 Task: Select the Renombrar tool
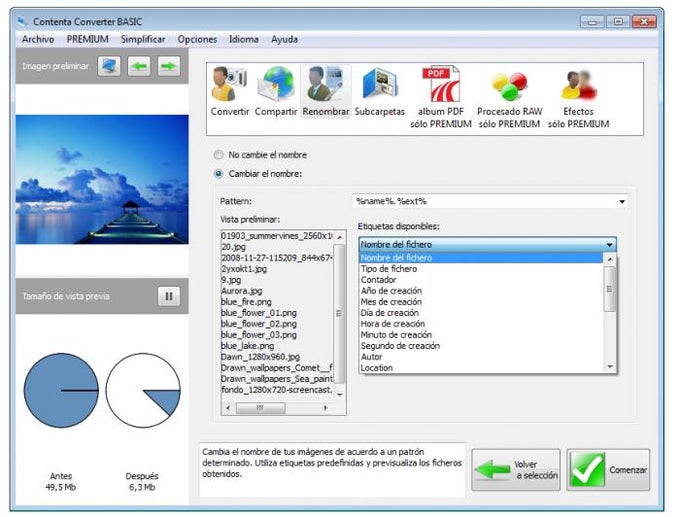(326, 92)
